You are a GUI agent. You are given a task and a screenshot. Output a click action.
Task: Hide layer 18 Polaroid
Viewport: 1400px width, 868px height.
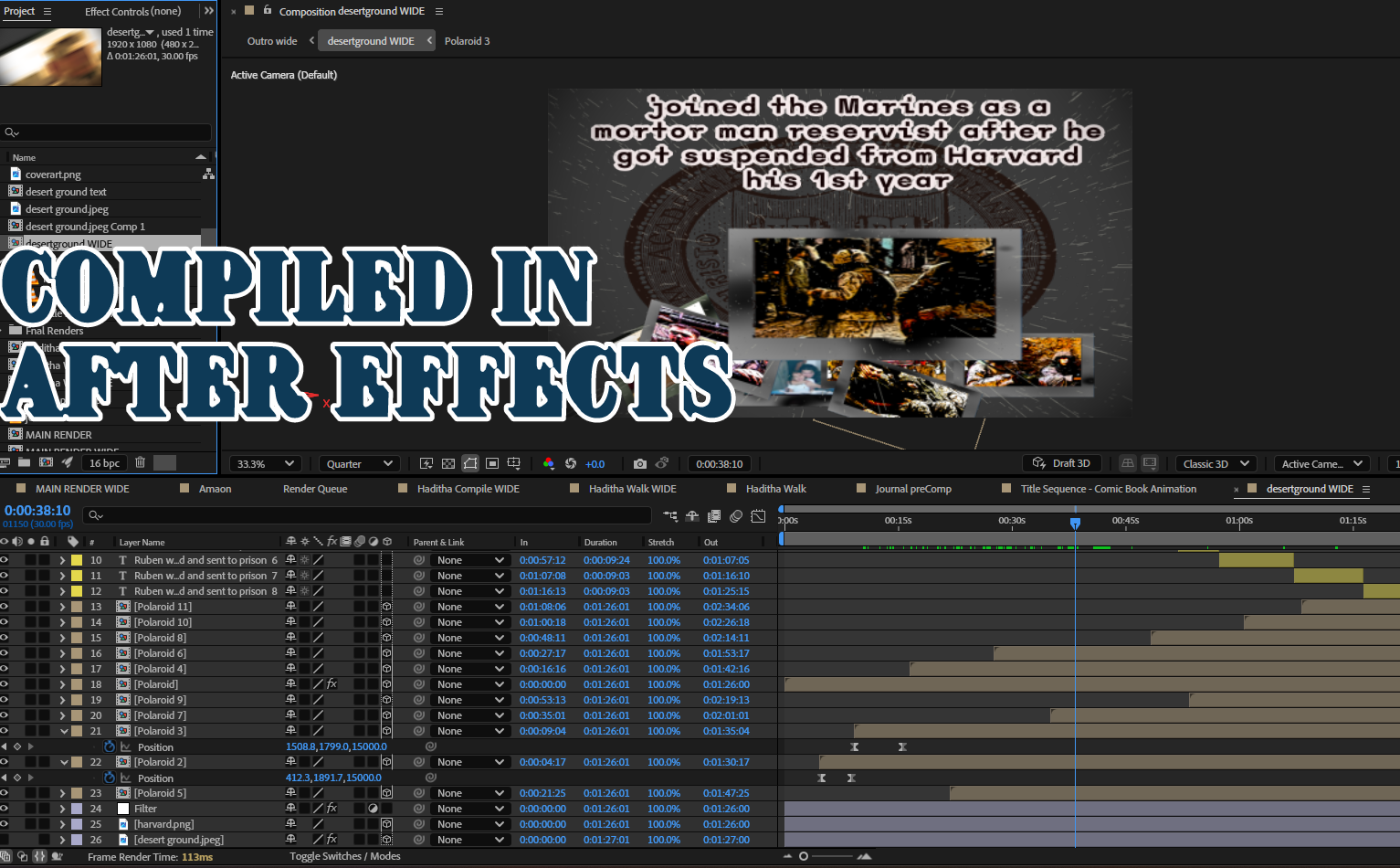point(5,684)
